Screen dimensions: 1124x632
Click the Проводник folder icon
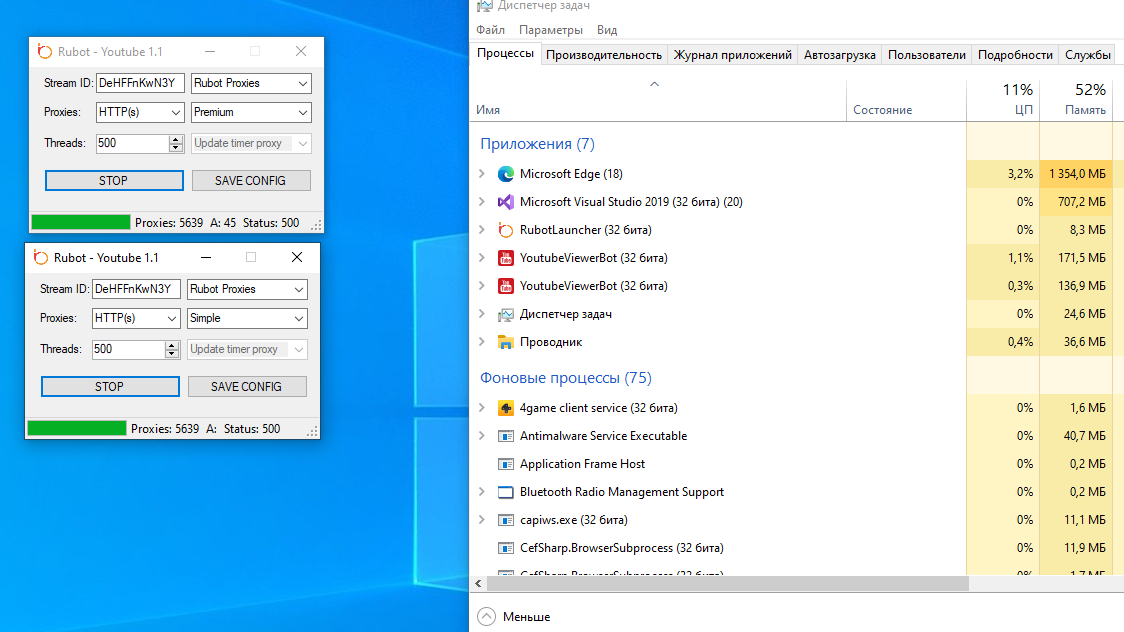(505, 342)
